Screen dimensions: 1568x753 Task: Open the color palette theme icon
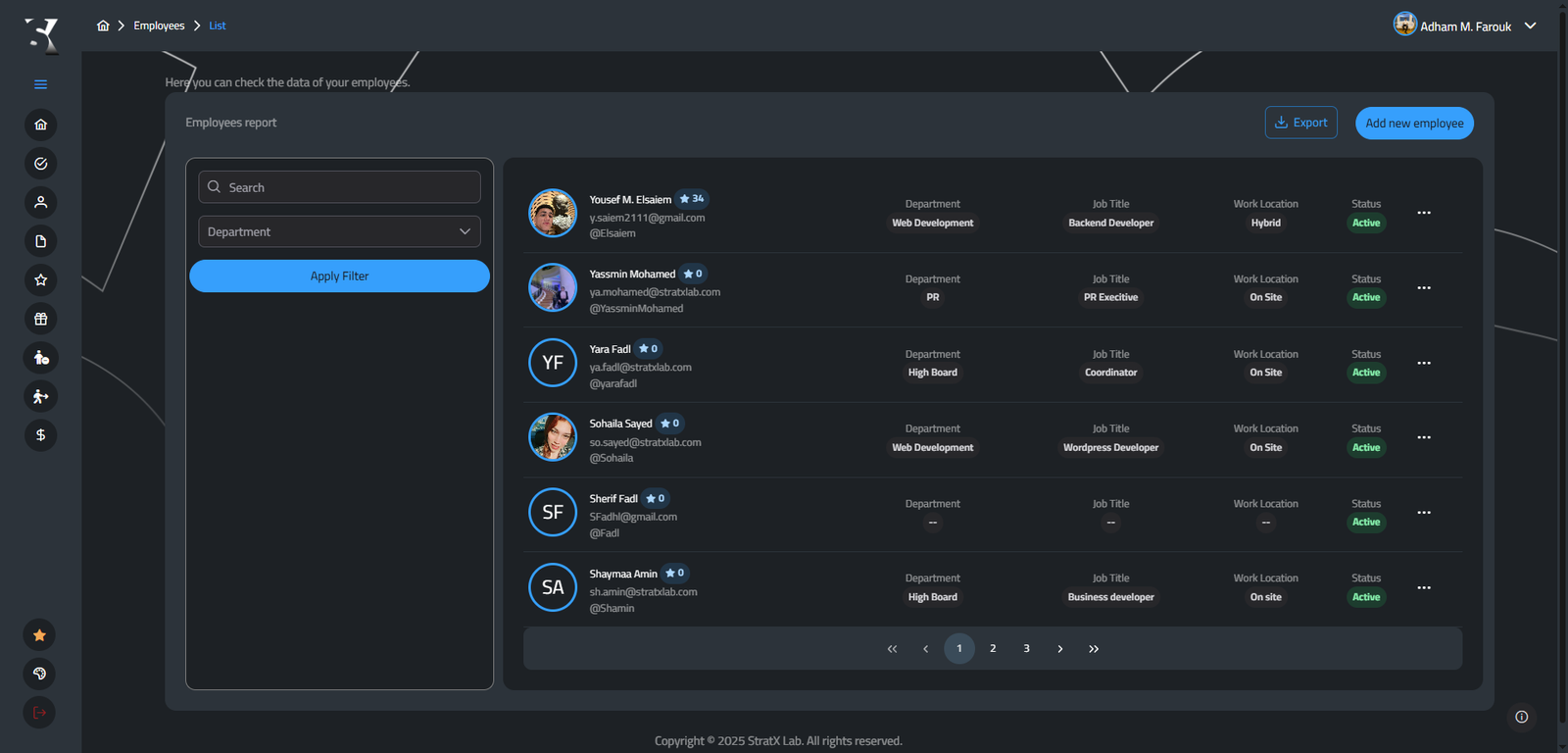point(39,674)
